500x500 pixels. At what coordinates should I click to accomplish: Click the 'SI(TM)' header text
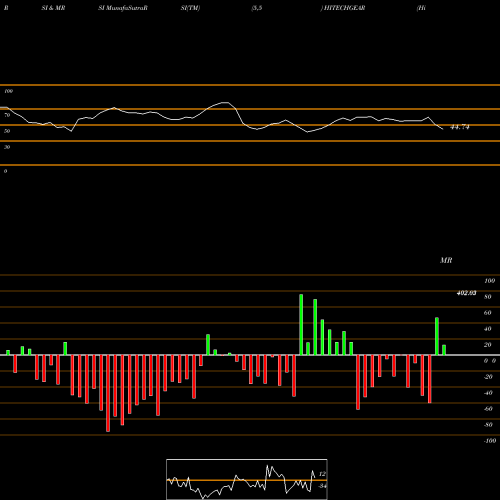click(x=190, y=8)
